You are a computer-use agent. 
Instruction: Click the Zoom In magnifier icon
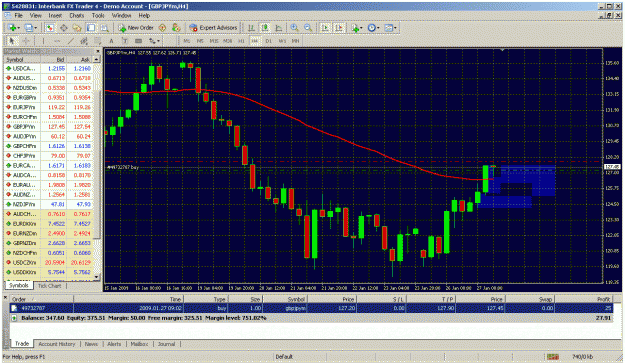coord(294,28)
